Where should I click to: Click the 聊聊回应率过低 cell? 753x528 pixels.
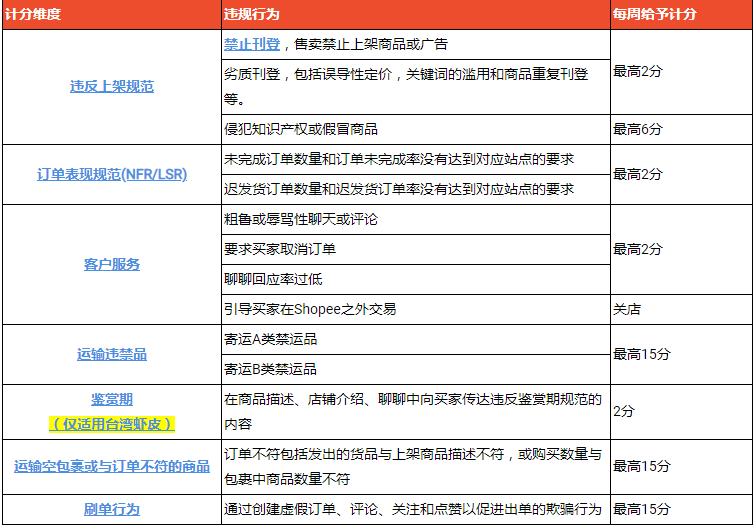click(x=273, y=279)
